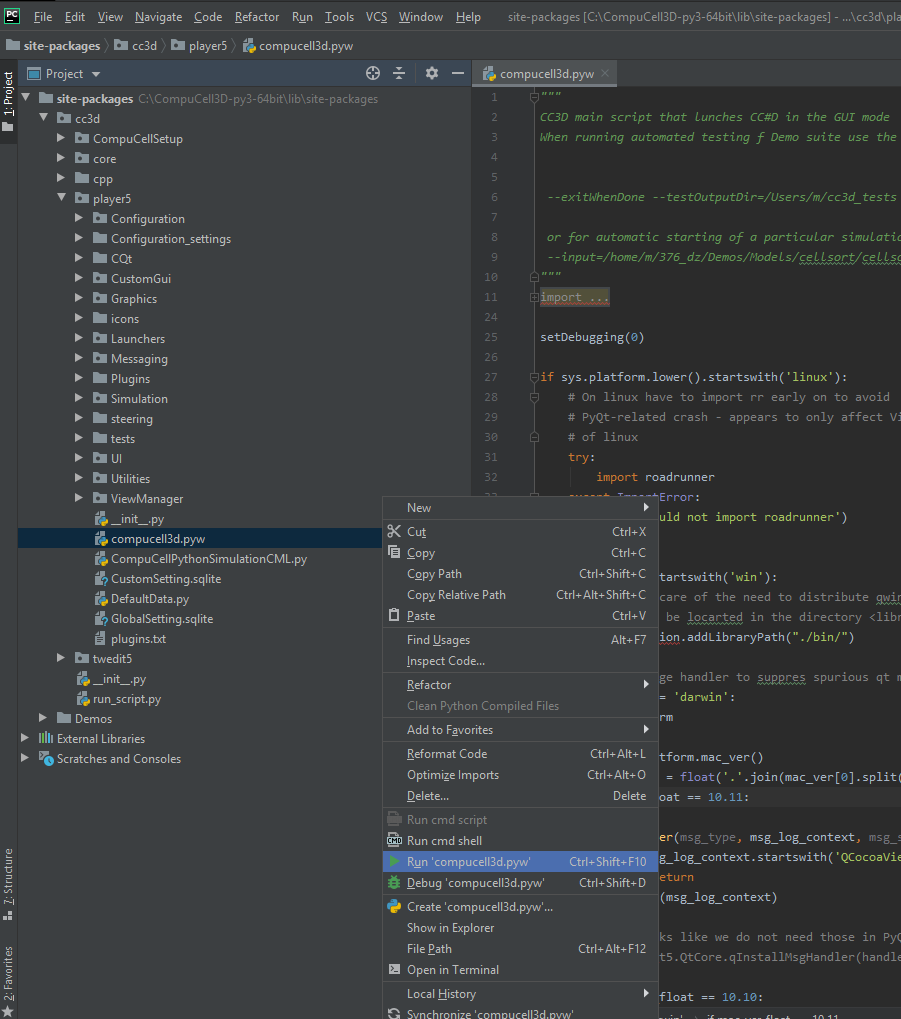
Task: Open the VCS menu
Action: (376, 17)
